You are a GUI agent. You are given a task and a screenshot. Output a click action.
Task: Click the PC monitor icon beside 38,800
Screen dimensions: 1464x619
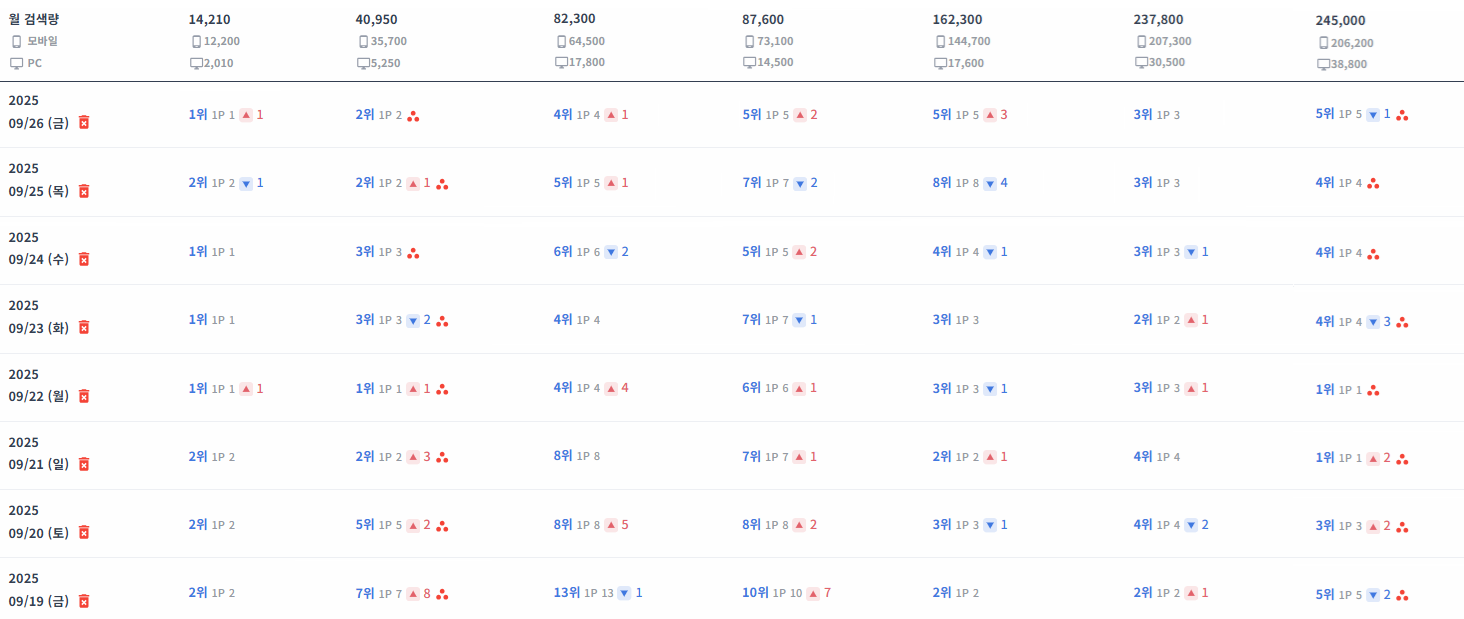(x=1324, y=64)
